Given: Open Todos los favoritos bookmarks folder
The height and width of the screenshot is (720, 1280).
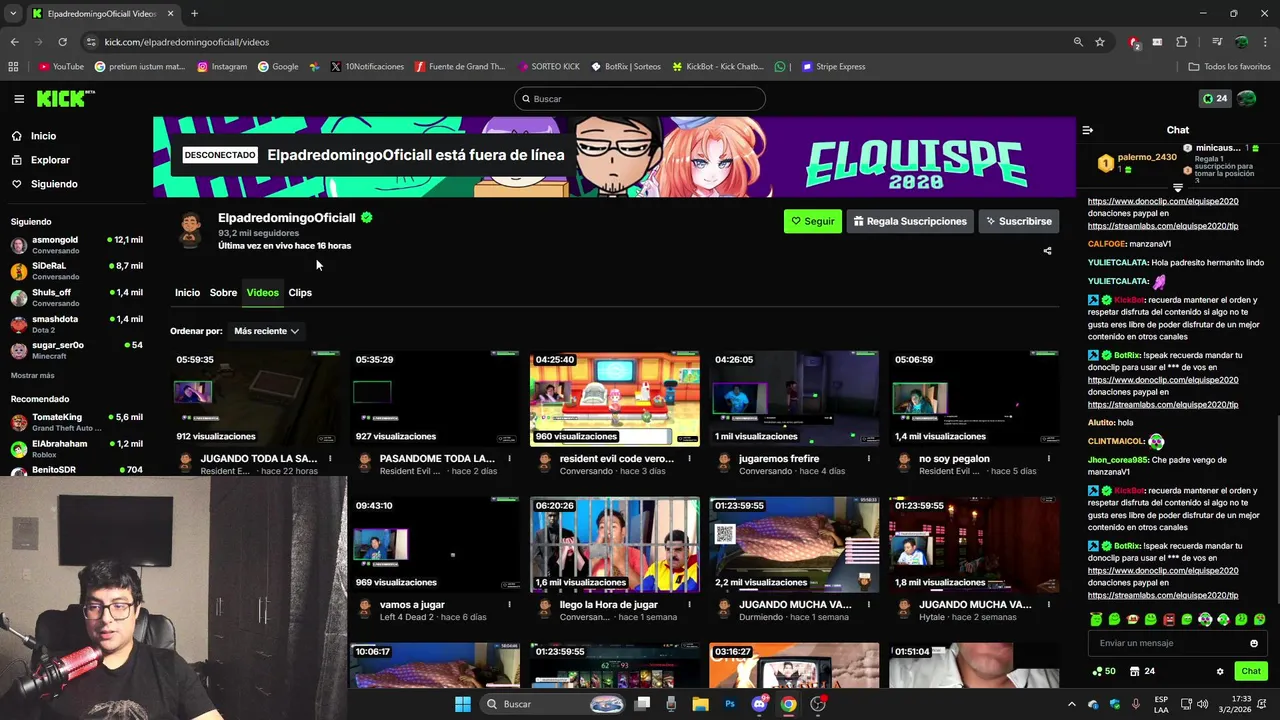Looking at the screenshot, I should tap(1229, 67).
